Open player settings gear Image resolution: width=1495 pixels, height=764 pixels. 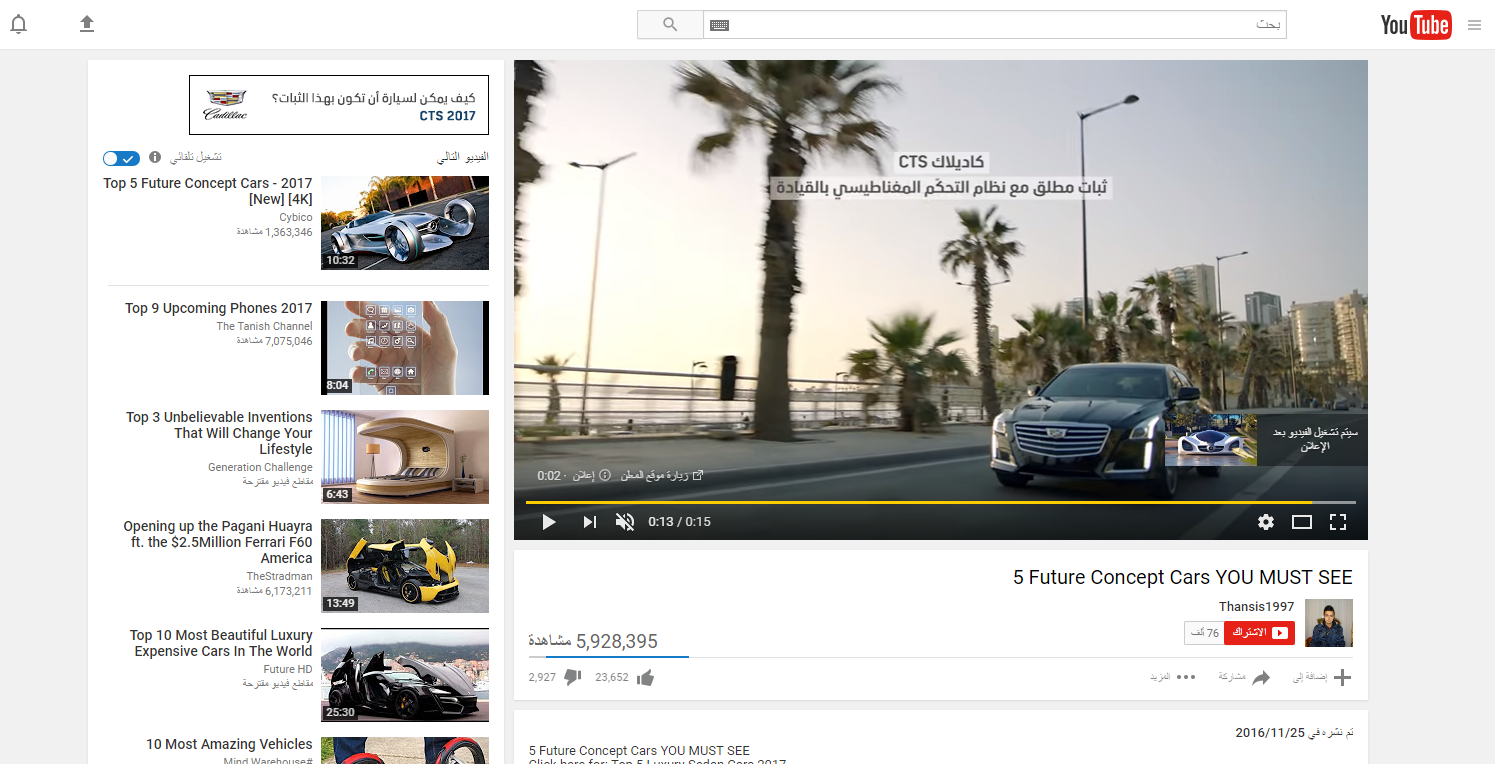tap(1266, 522)
